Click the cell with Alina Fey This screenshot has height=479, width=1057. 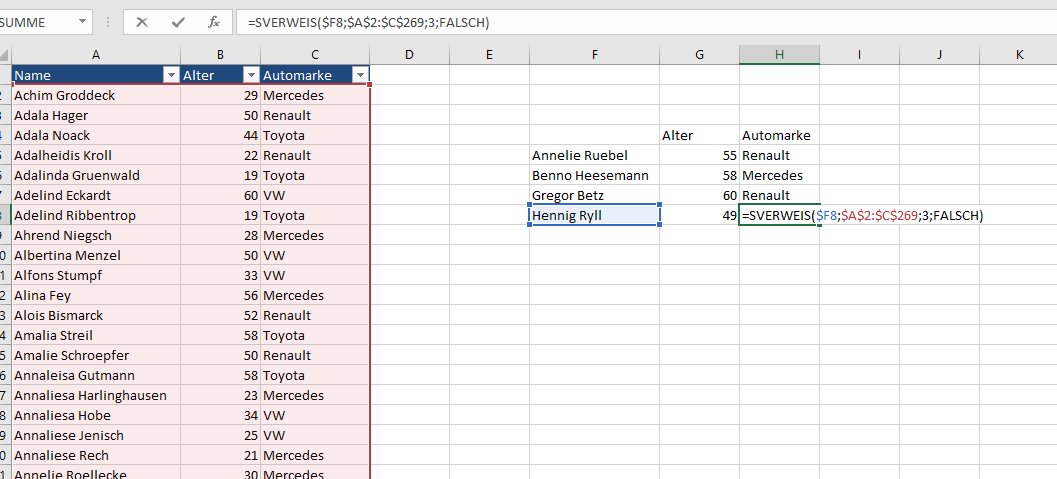(x=96, y=295)
